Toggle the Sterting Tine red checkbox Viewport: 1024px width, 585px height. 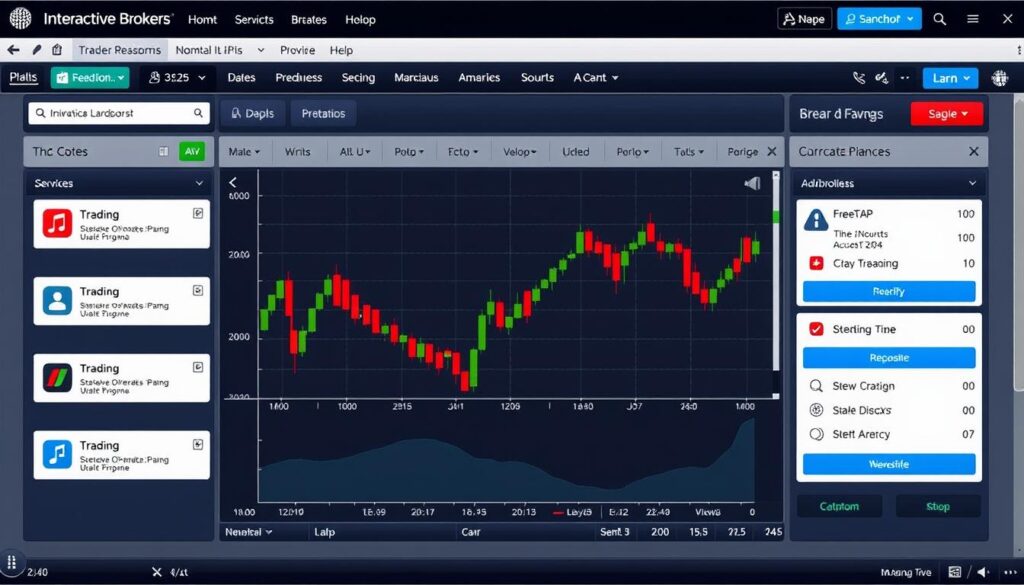(x=816, y=329)
